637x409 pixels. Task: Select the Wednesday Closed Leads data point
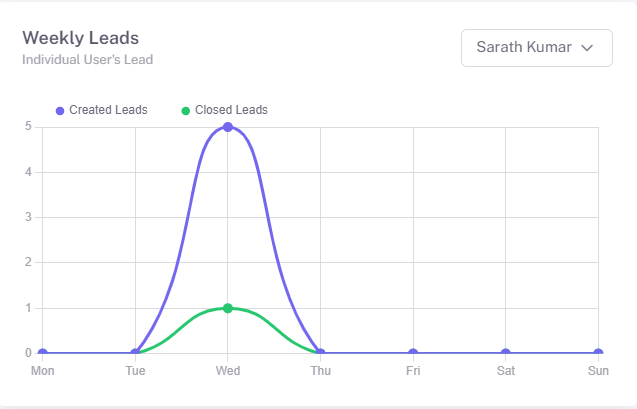click(228, 308)
